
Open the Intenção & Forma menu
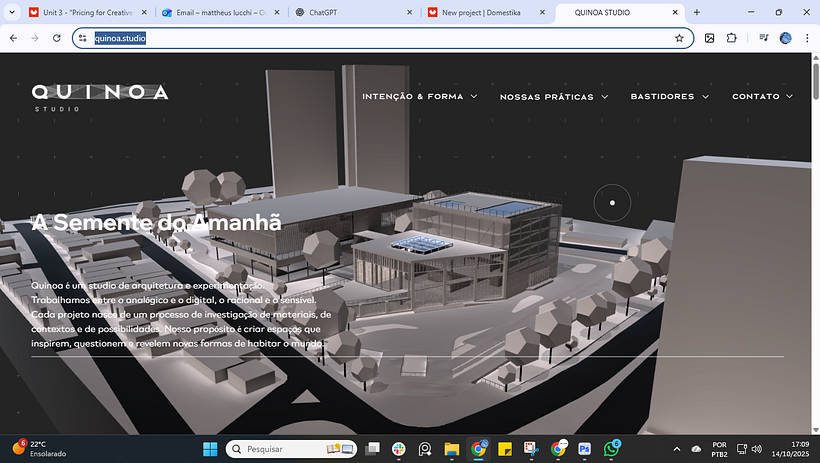pos(413,97)
